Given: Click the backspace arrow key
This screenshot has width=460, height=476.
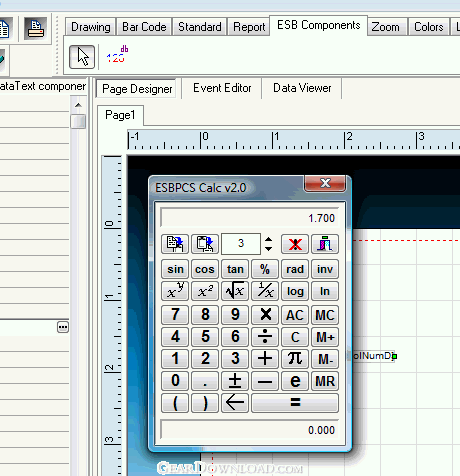Looking at the screenshot, I should (235, 403).
